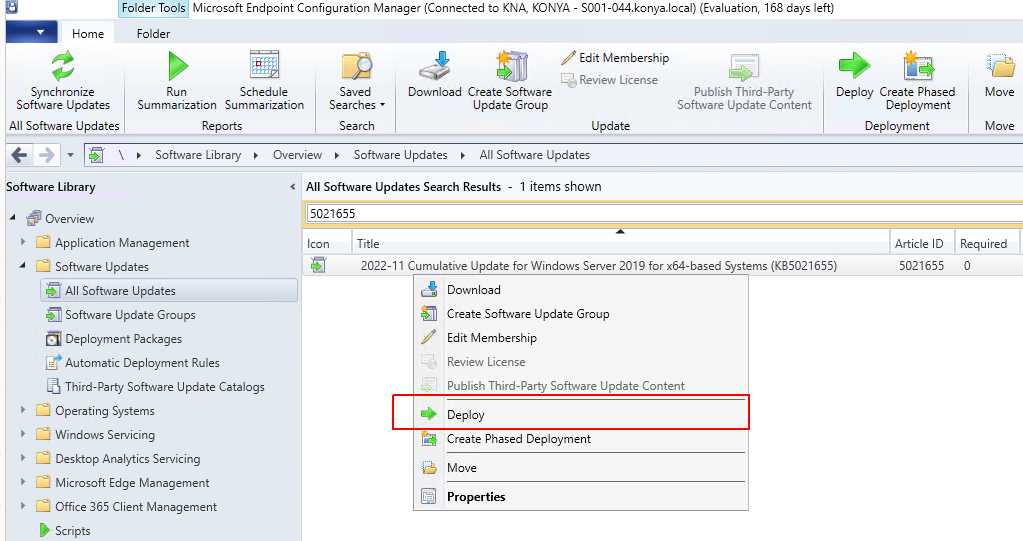The height and width of the screenshot is (541, 1023).
Task: Expand Desktop Analytics Servicing node
Action: [23, 458]
